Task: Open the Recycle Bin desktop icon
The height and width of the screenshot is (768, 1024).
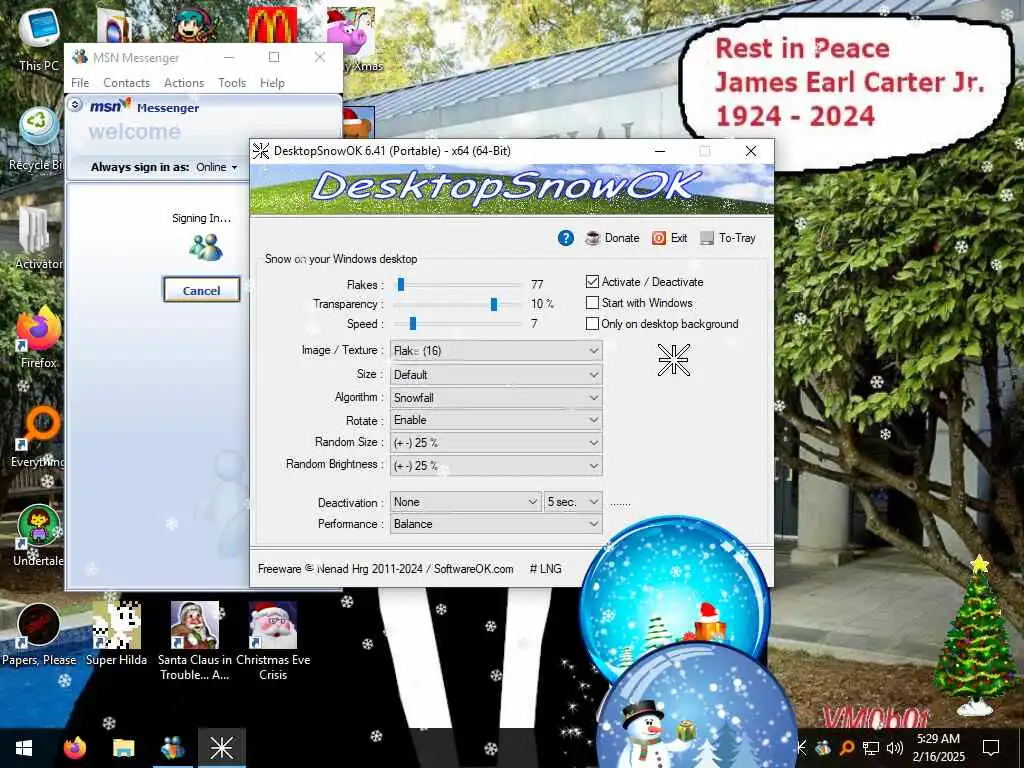Action: click(x=35, y=139)
